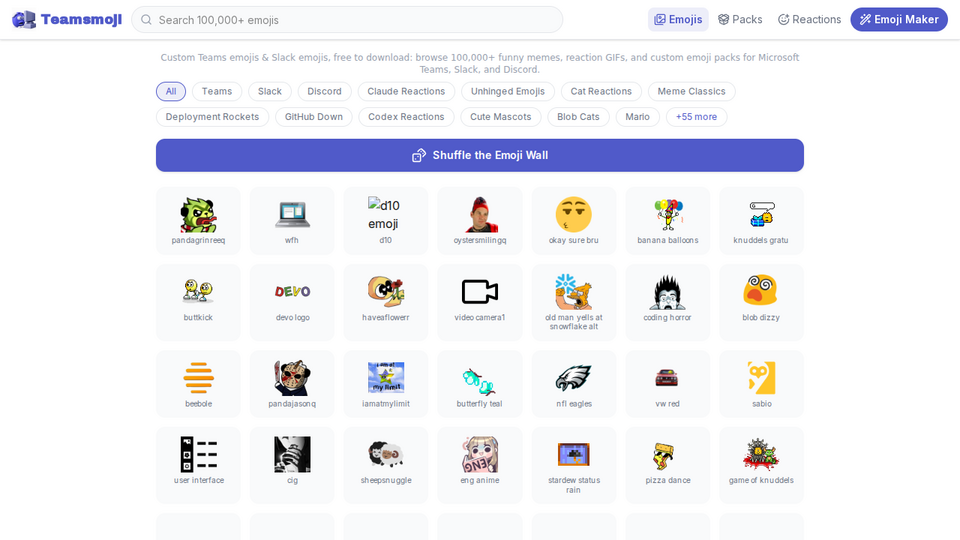
Task: Click the shuffle dice icon
Action: [x=419, y=156]
